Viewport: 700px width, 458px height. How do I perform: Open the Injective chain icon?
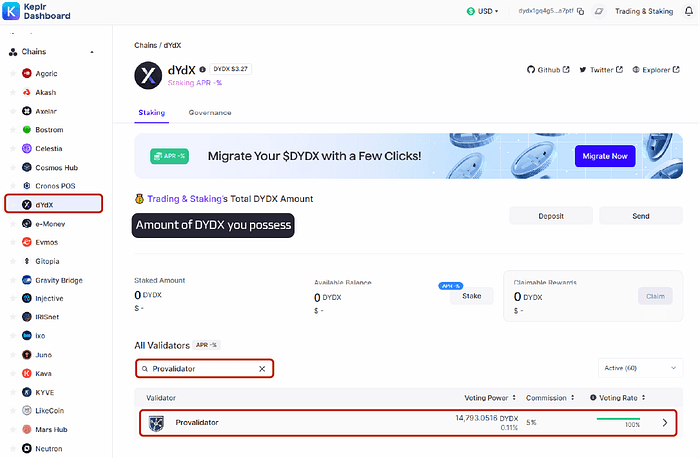pos(27,299)
